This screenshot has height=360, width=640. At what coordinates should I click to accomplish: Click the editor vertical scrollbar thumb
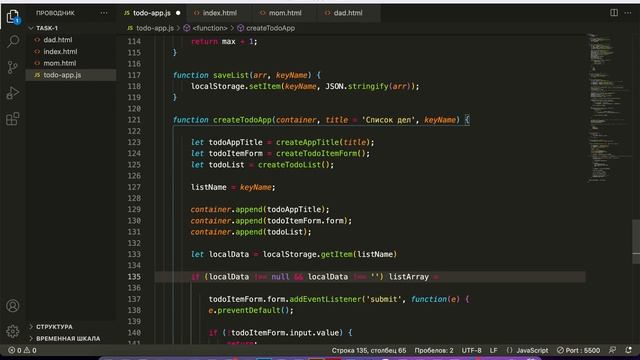point(636,242)
